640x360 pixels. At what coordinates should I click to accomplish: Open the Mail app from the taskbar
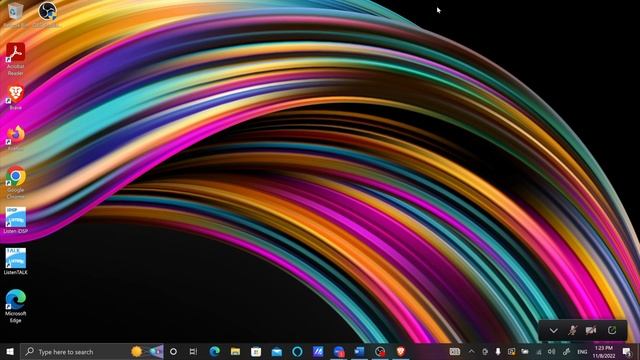[277, 351]
